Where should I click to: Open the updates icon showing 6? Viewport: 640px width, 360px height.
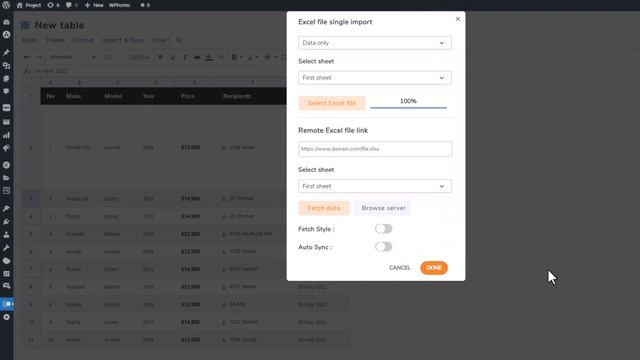(53, 5)
